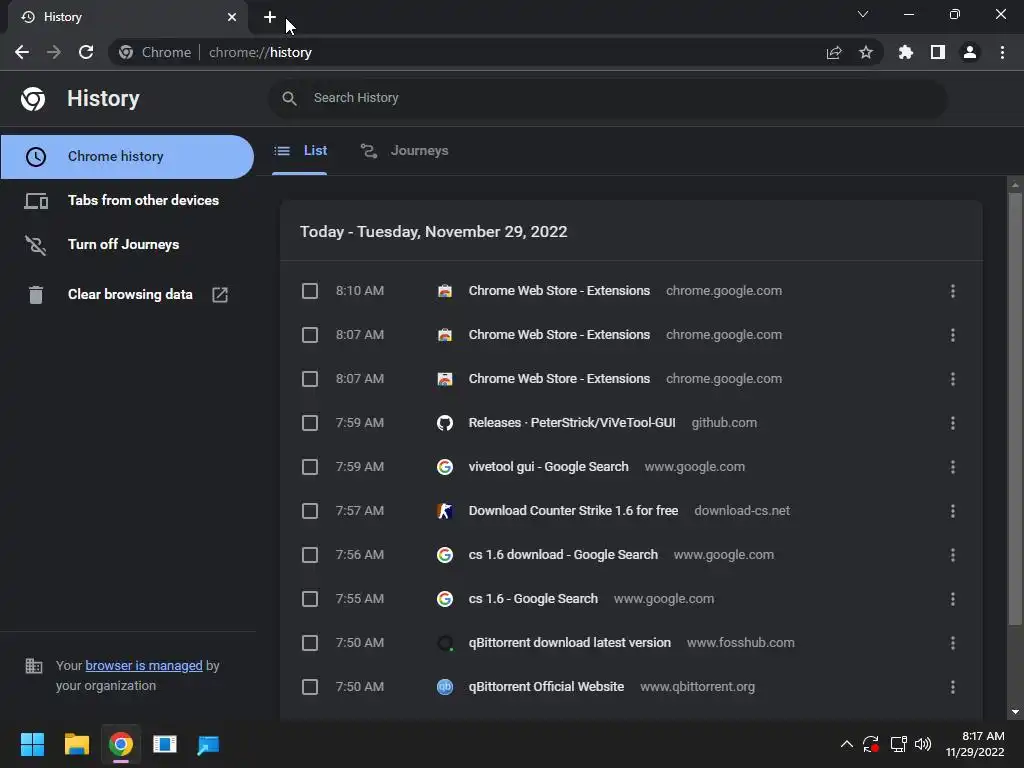Check the qBittorrent download latest version entry

point(310,643)
